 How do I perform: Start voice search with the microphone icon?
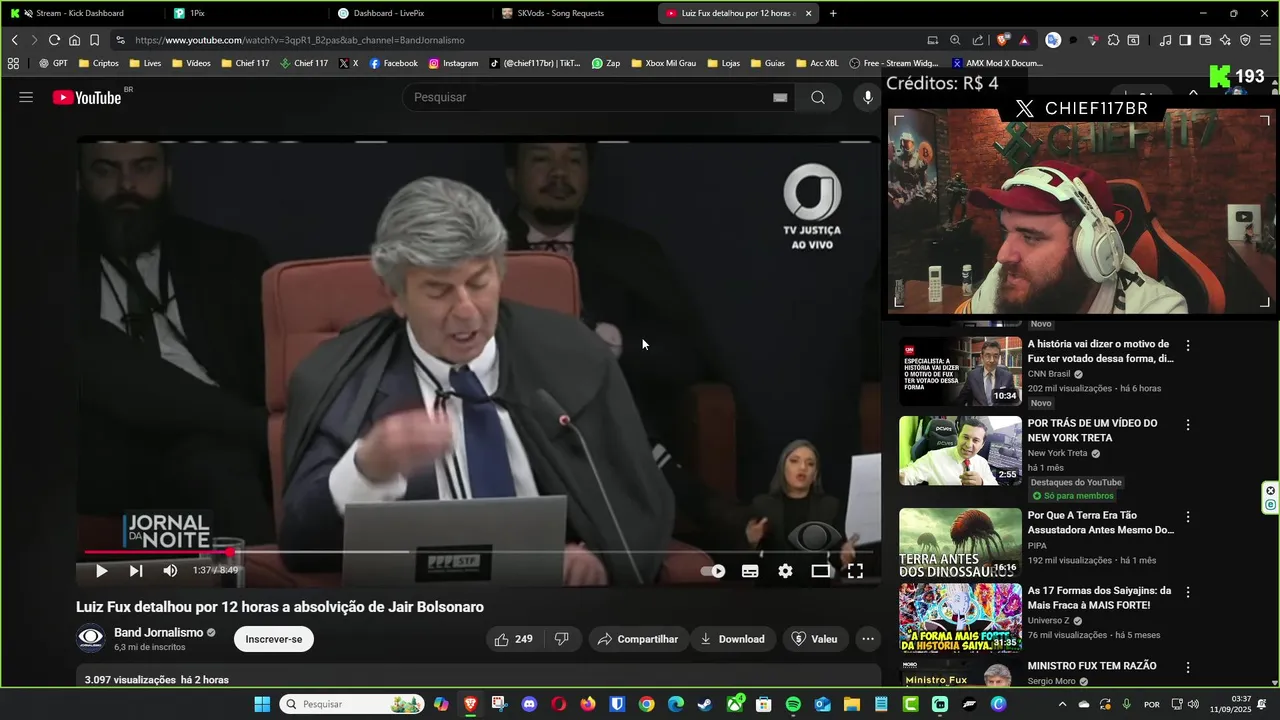867,97
